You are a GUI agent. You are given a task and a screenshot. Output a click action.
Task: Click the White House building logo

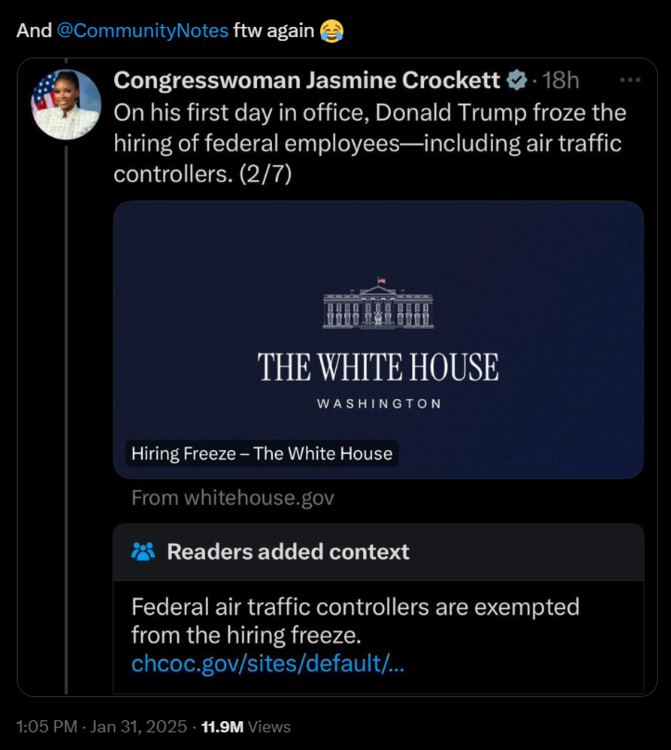pos(378,305)
